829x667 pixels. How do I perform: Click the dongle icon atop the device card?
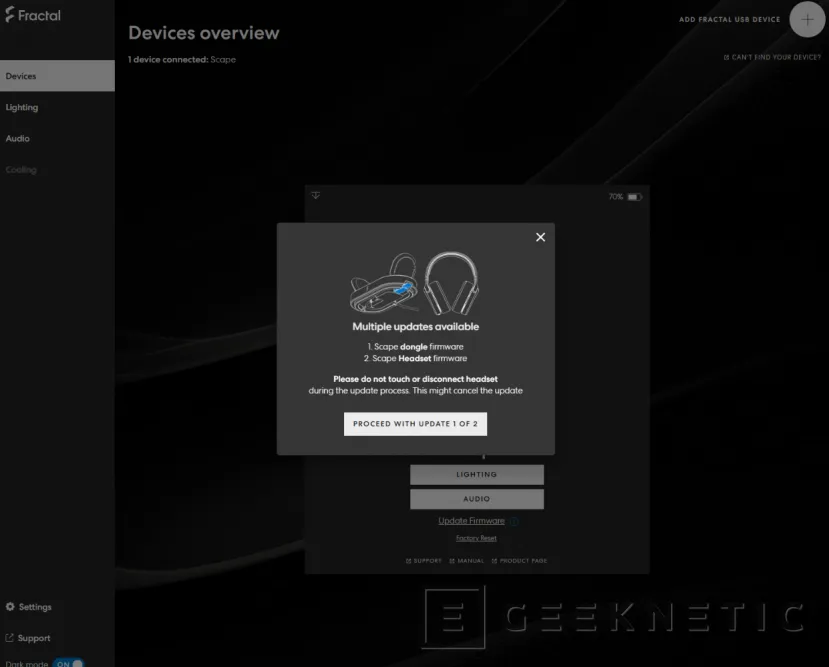click(x=316, y=195)
